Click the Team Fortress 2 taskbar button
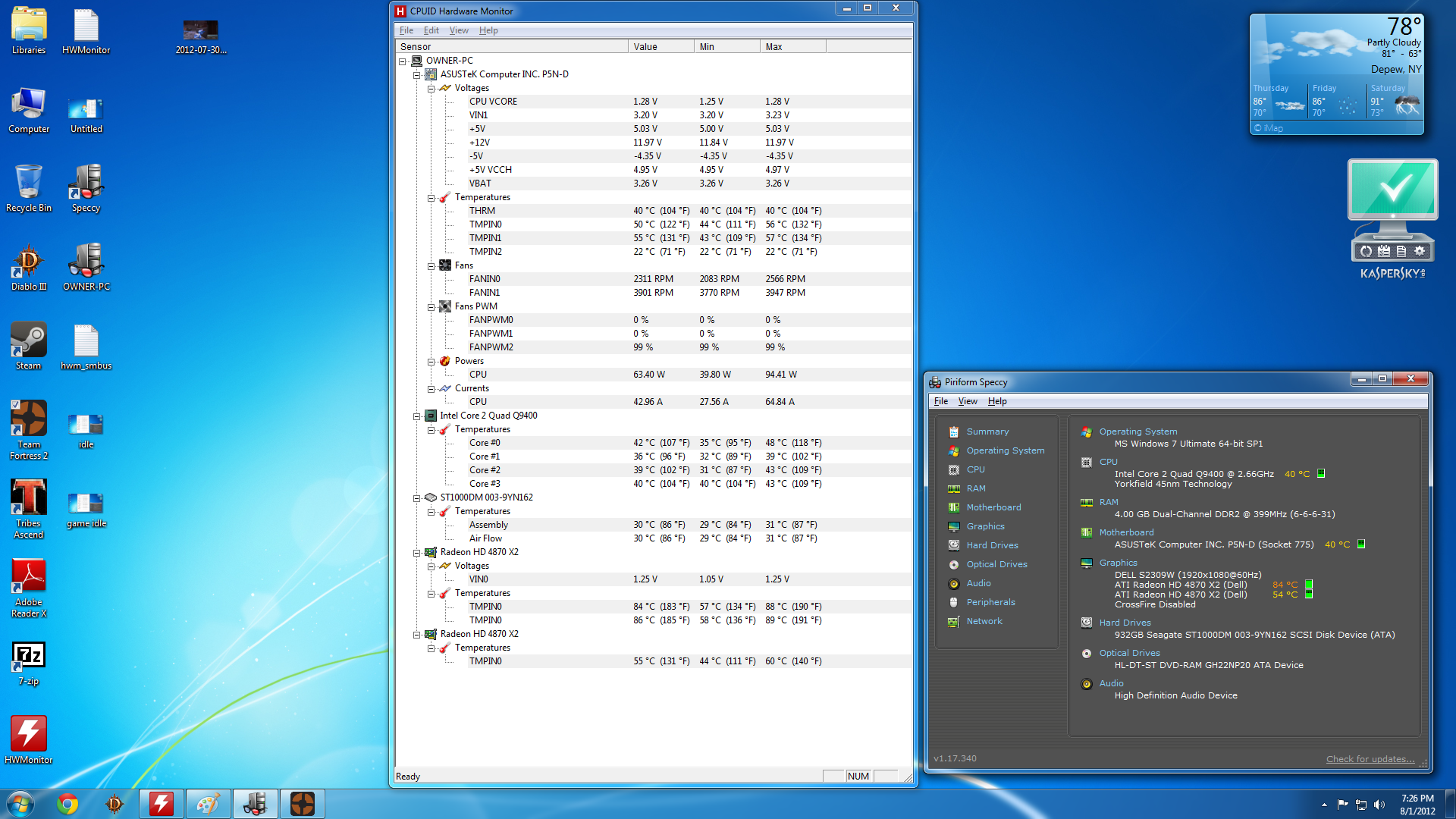This screenshot has height=819, width=1456. [x=303, y=804]
